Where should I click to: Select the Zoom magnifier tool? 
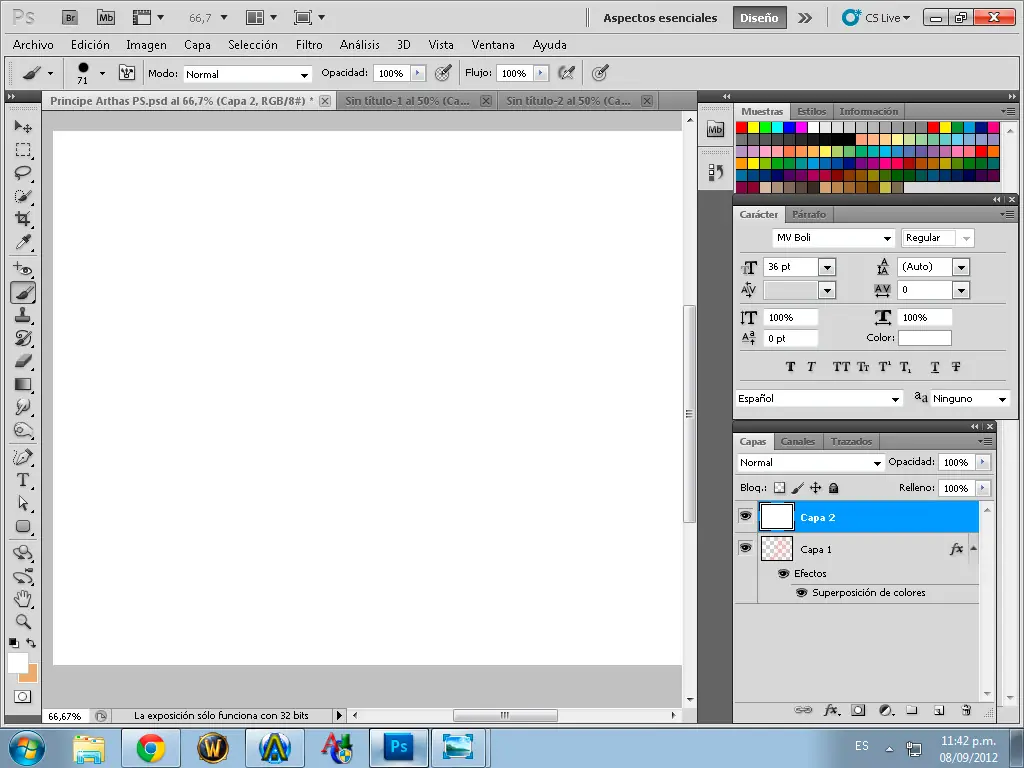coord(22,621)
